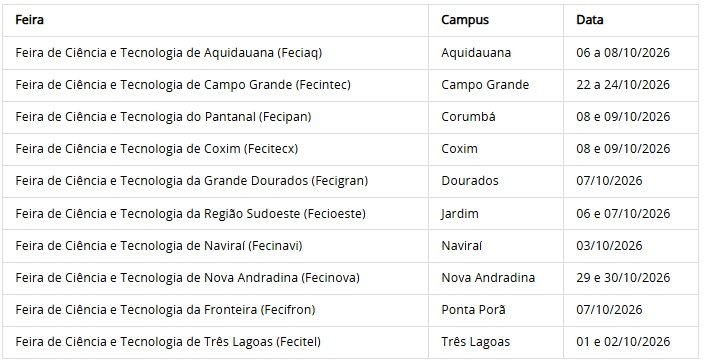Select the date 29 e 30/10/2026
The image size is (704, 362).
tap(623, 278)
